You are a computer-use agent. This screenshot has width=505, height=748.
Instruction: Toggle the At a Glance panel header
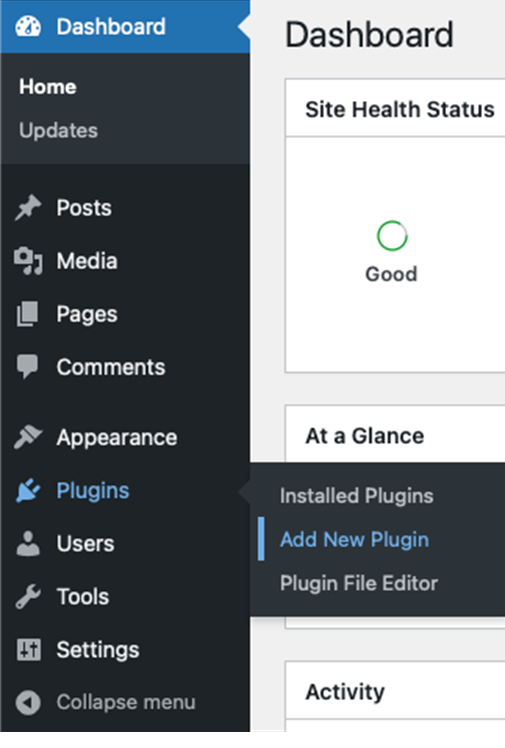395,434
